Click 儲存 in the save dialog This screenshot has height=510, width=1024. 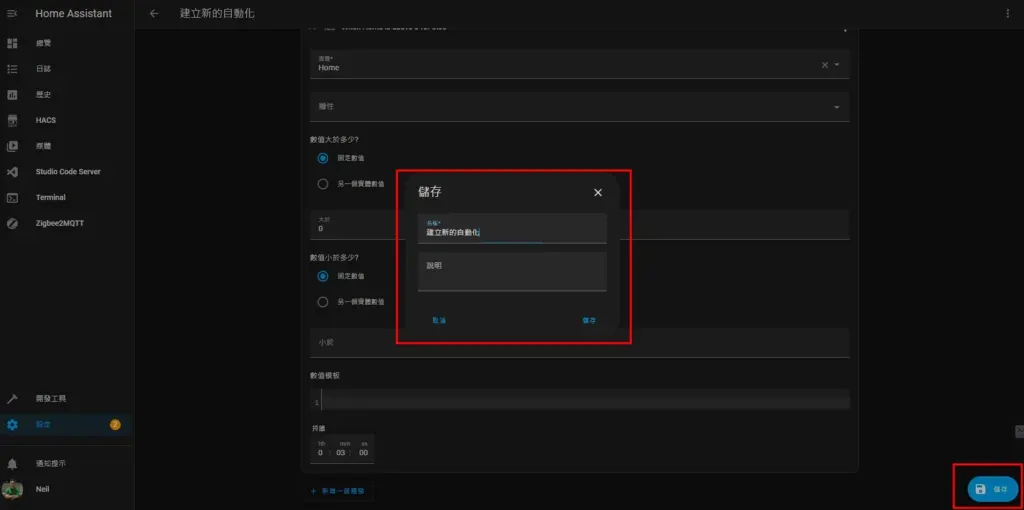589,320
